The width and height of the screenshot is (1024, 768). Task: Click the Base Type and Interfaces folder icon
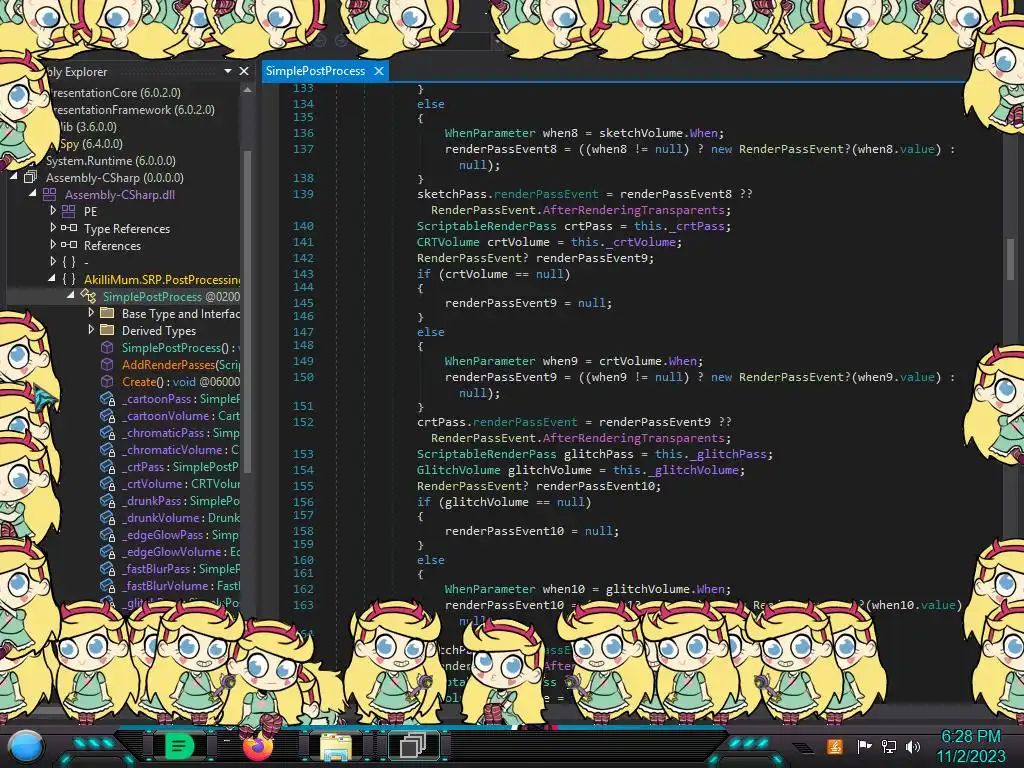(107, 313)
